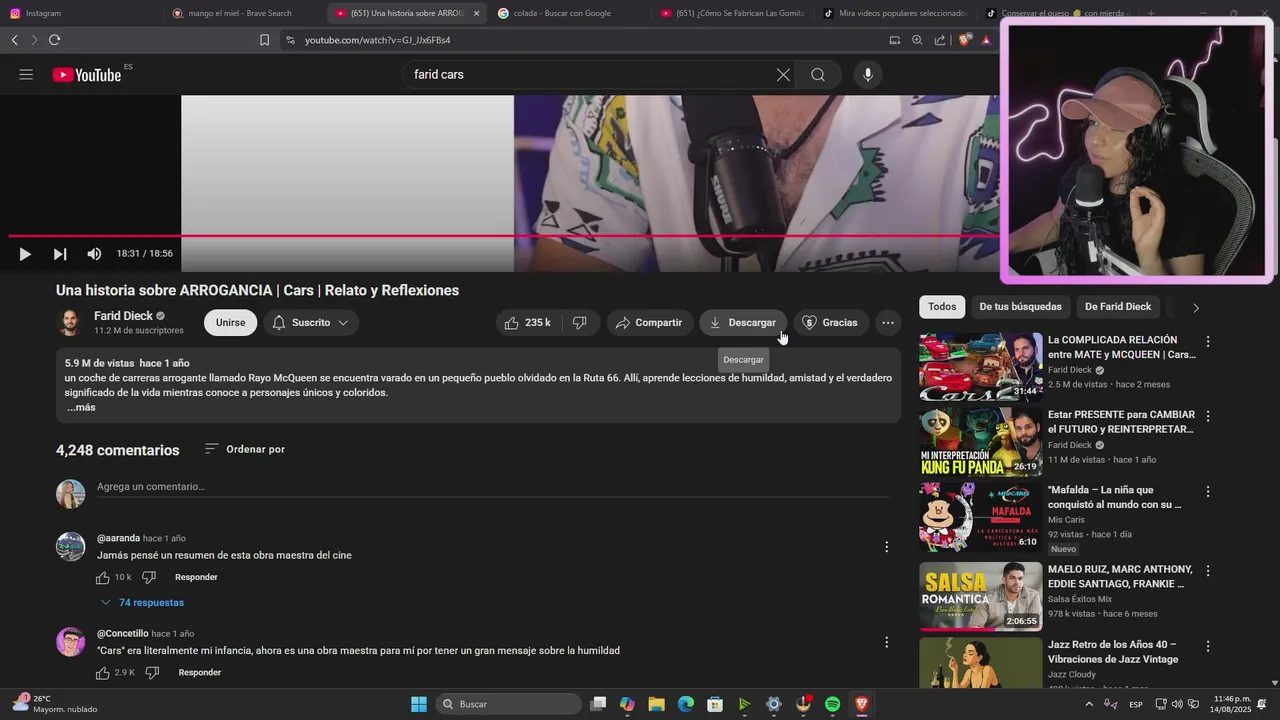Screen dimensions: 1280x720
Task: Open options menu for @Concetillo comment
Action: [886, 642]
